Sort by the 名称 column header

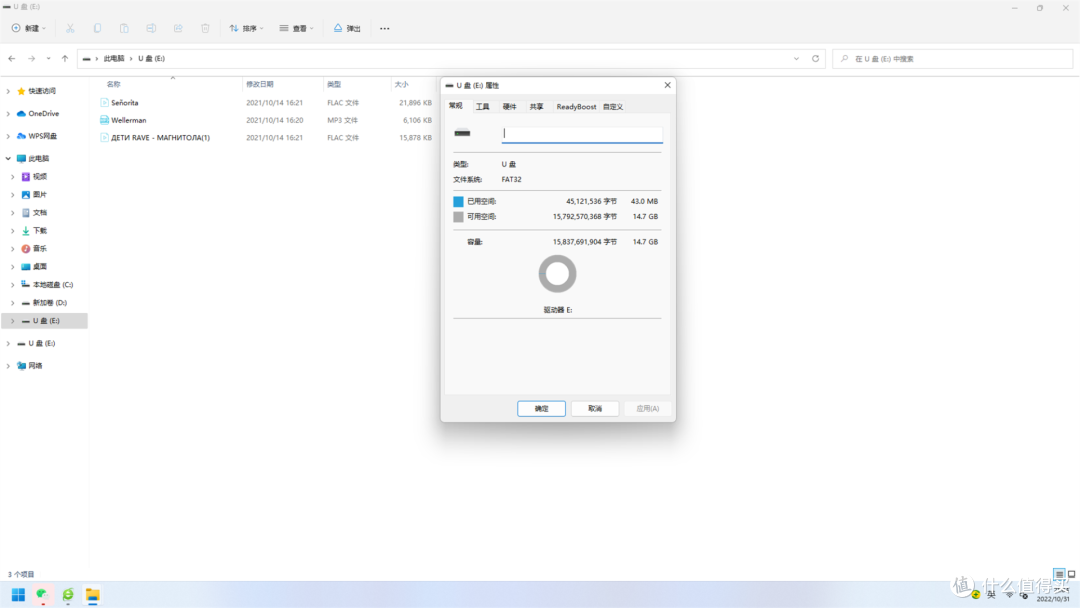(114, 84)
